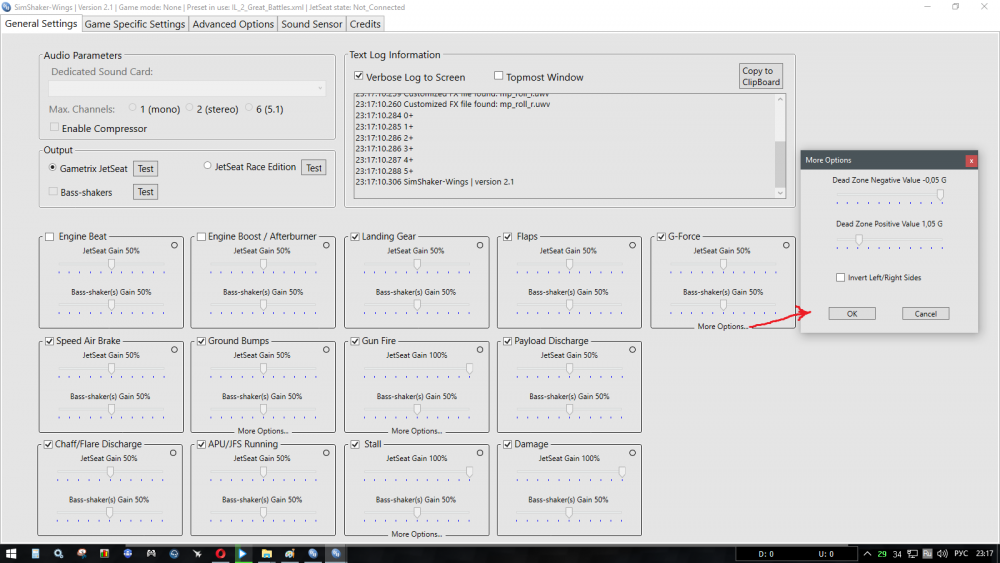Click the speaker volume tray icon
This screenshot has width=1000, height=563.
point(942,553)
